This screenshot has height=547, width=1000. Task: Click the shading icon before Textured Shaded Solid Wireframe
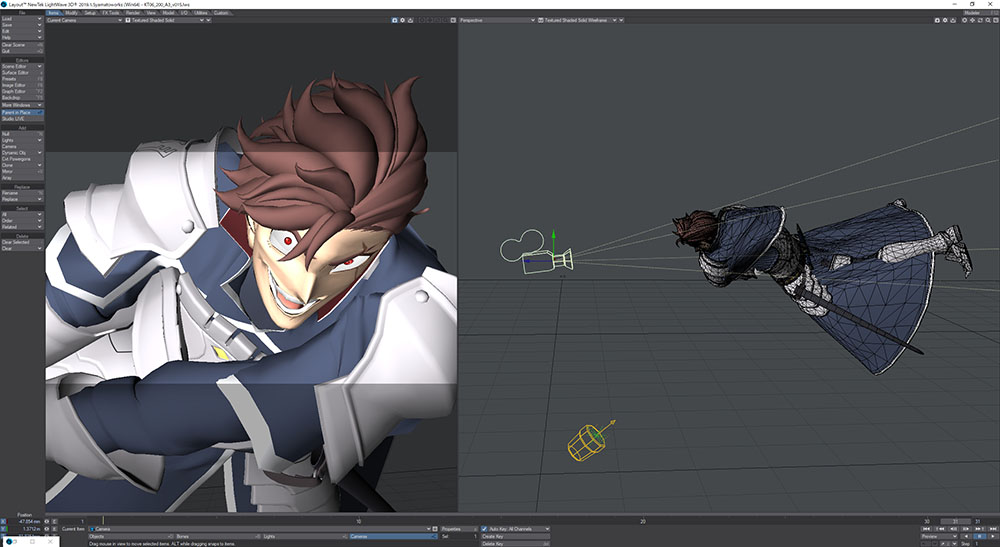pos(541,20)
